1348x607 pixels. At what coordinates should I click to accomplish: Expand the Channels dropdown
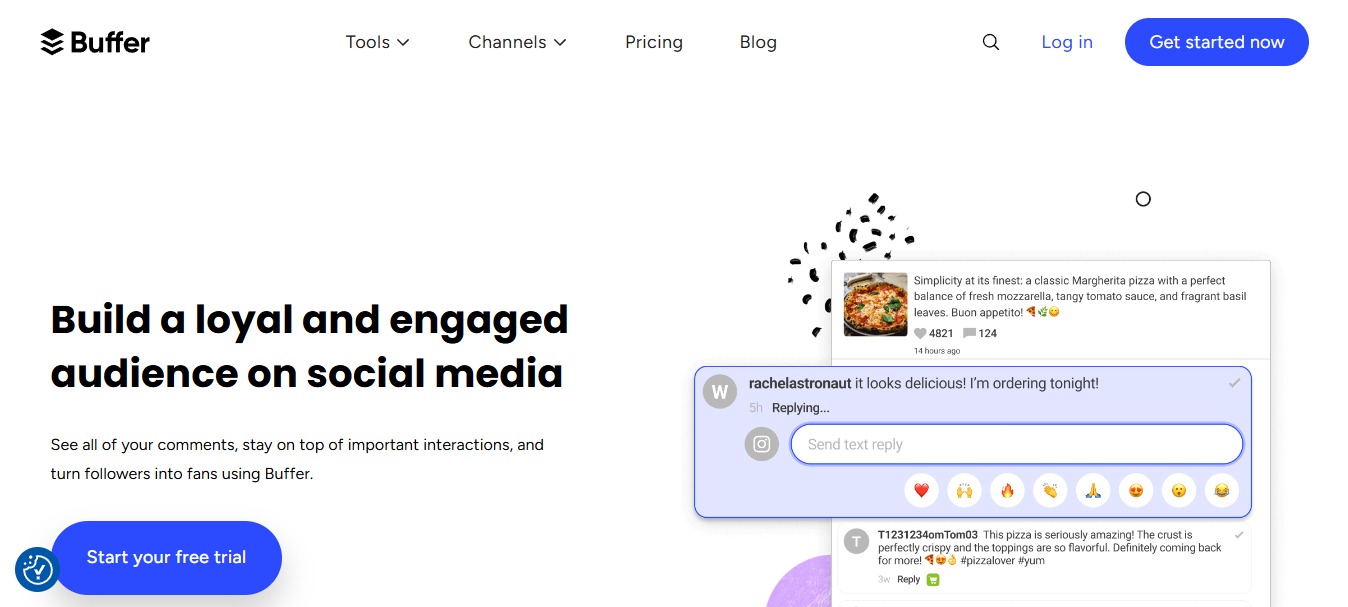coord(517,42)
